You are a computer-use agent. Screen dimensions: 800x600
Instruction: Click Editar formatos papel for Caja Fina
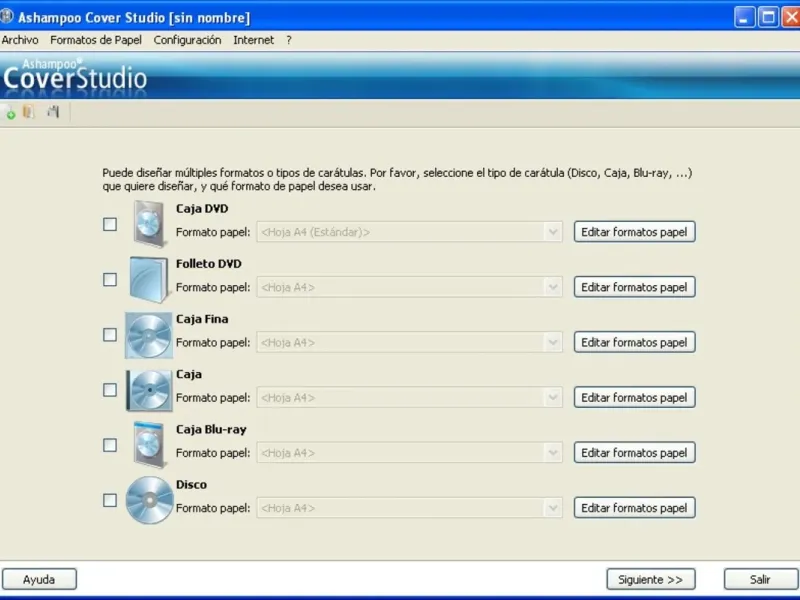tap(634, 342)
